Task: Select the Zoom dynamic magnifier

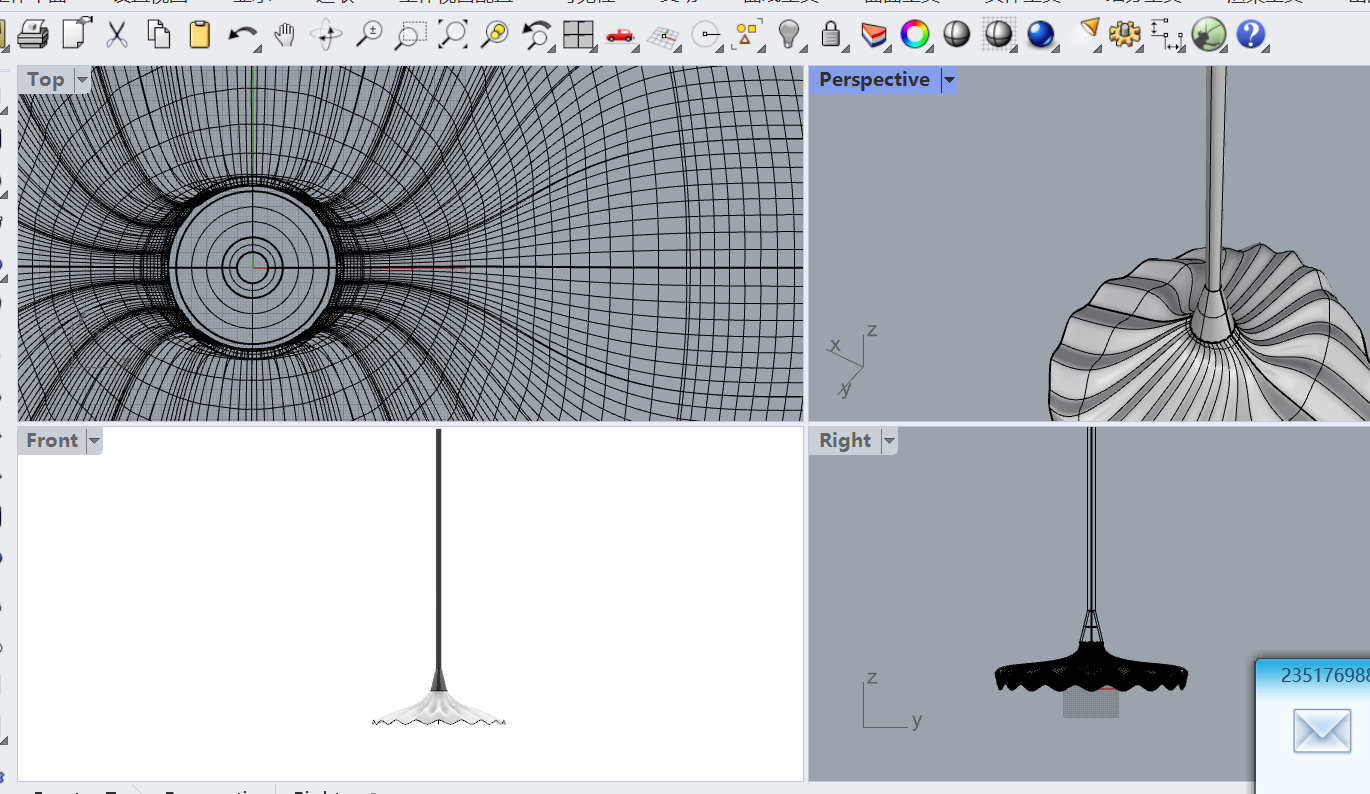Action: point(369,35)
